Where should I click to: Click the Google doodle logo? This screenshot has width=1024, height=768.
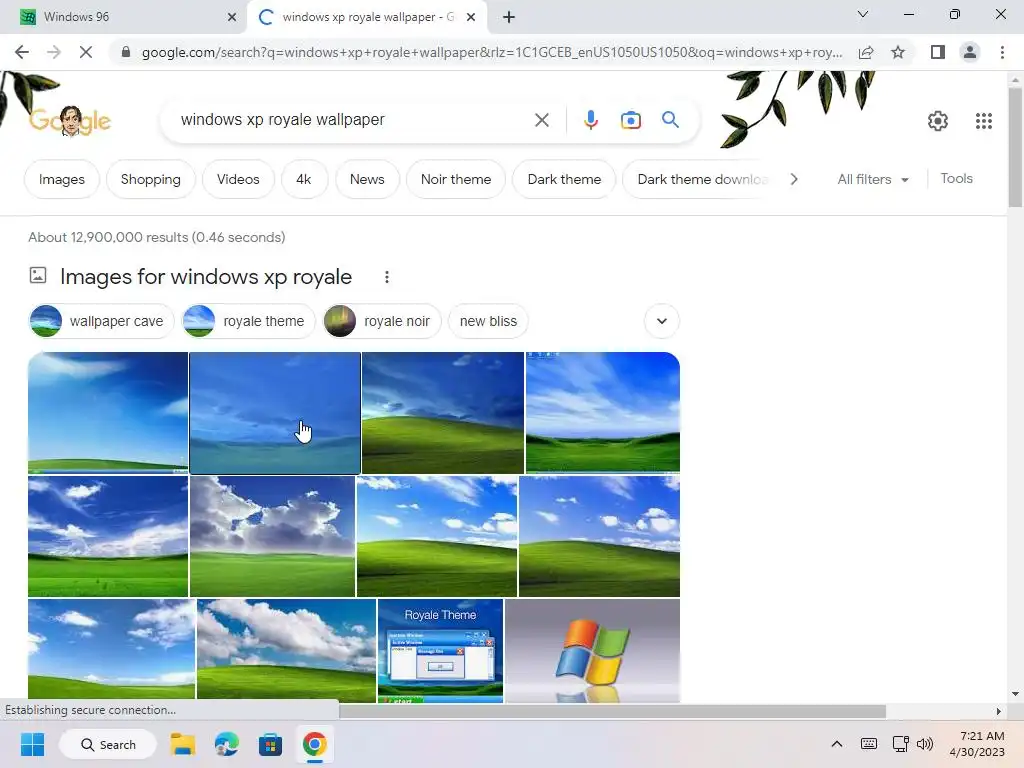70,121
